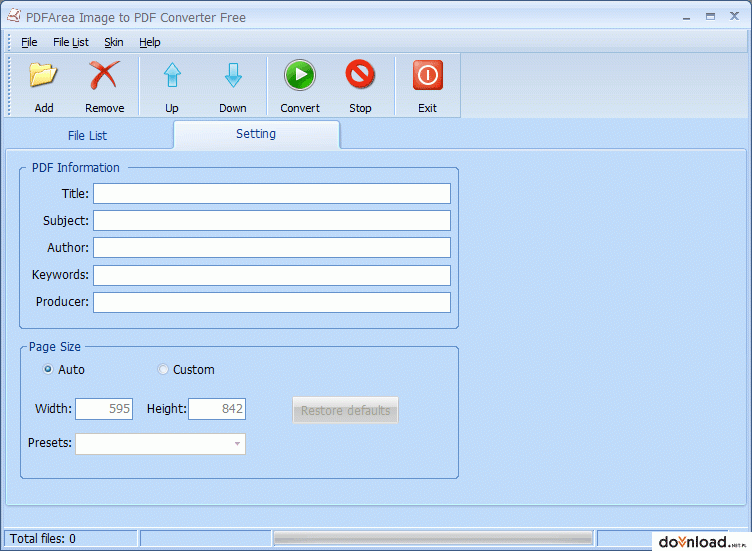Click the conversion progress bar
The image size is (752, 551).
pyautogui.click(x=433, y=539)
